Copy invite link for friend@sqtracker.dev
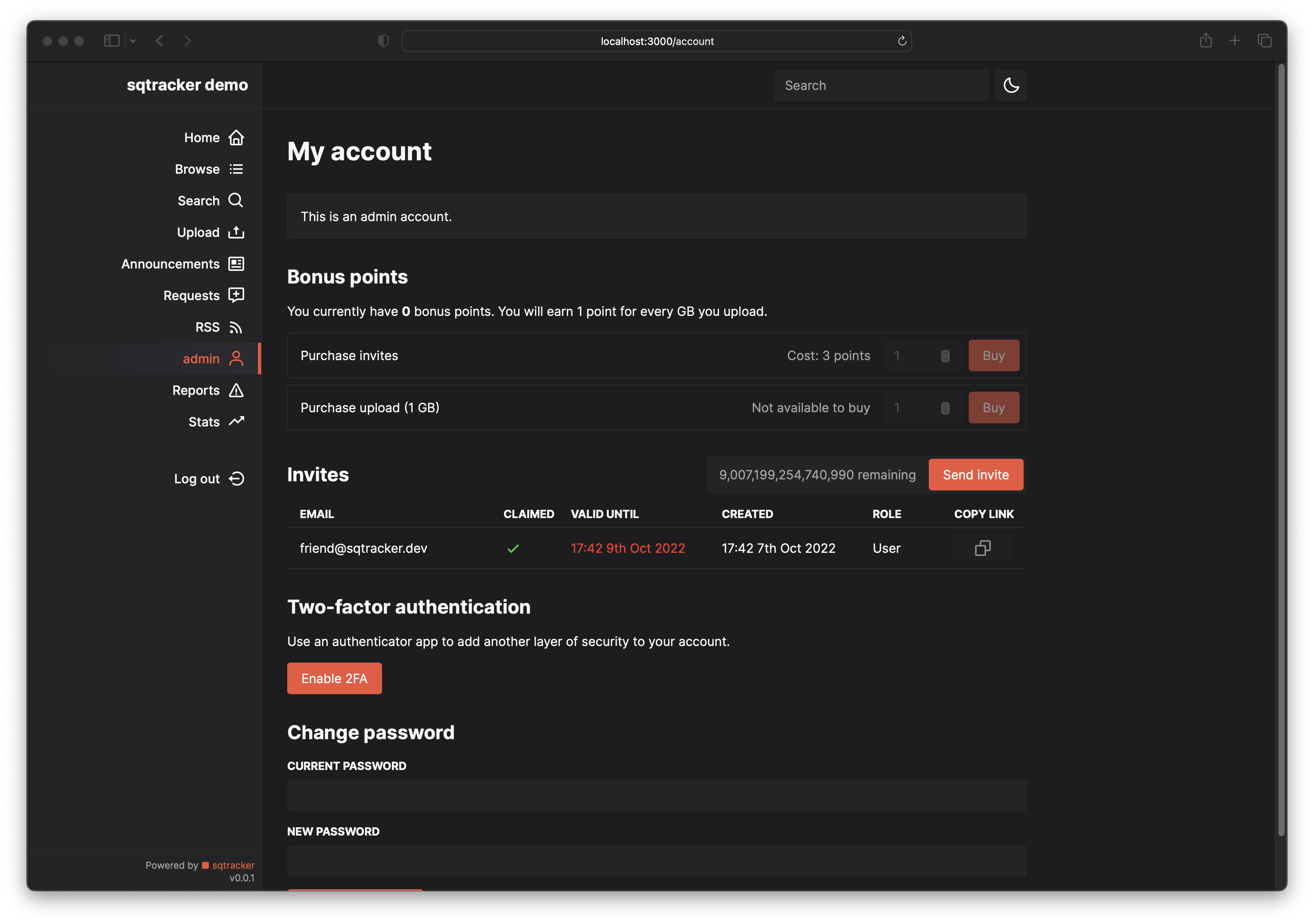The width and height of the screenshot is (1314, 924). [x=982, y=548]
